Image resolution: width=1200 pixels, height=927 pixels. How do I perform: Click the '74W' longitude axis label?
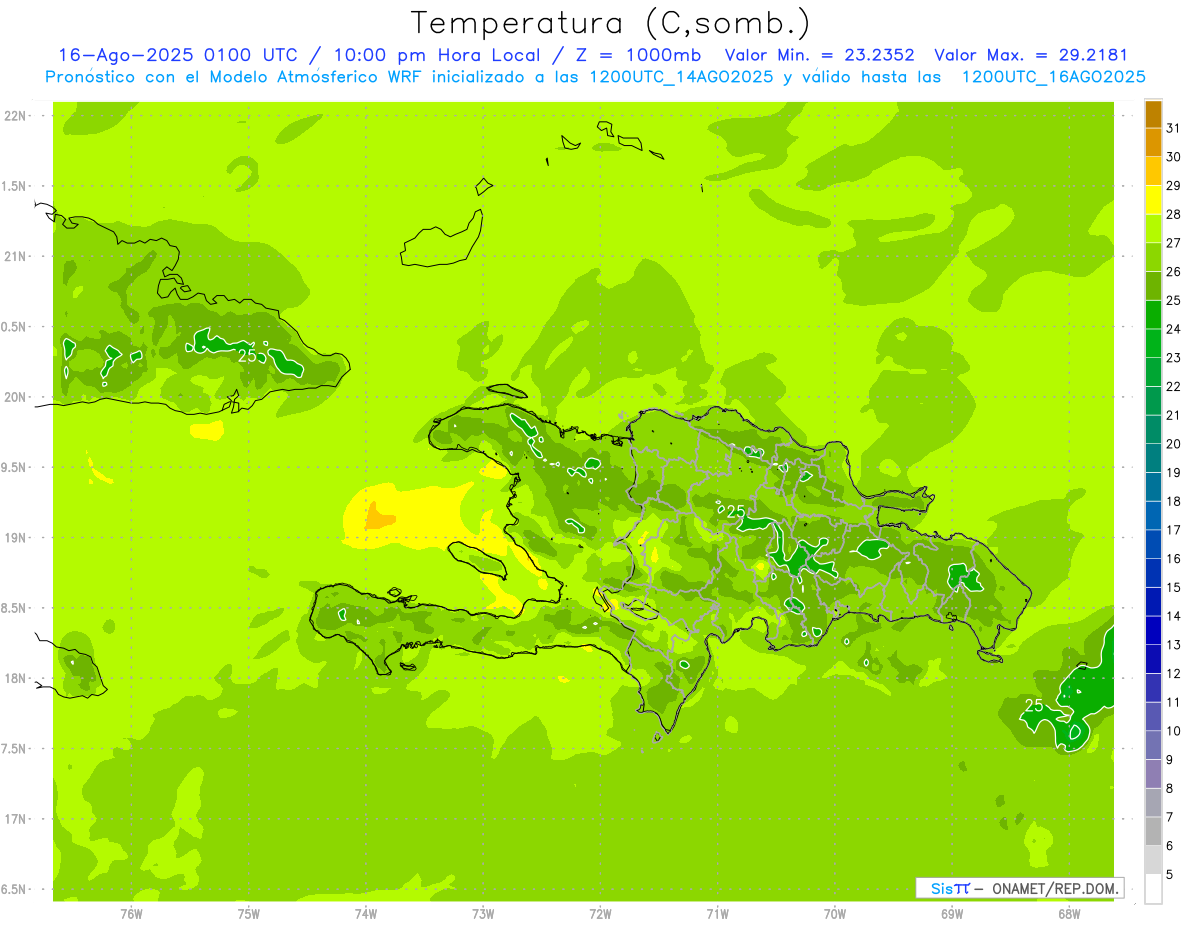coord(366,914)
